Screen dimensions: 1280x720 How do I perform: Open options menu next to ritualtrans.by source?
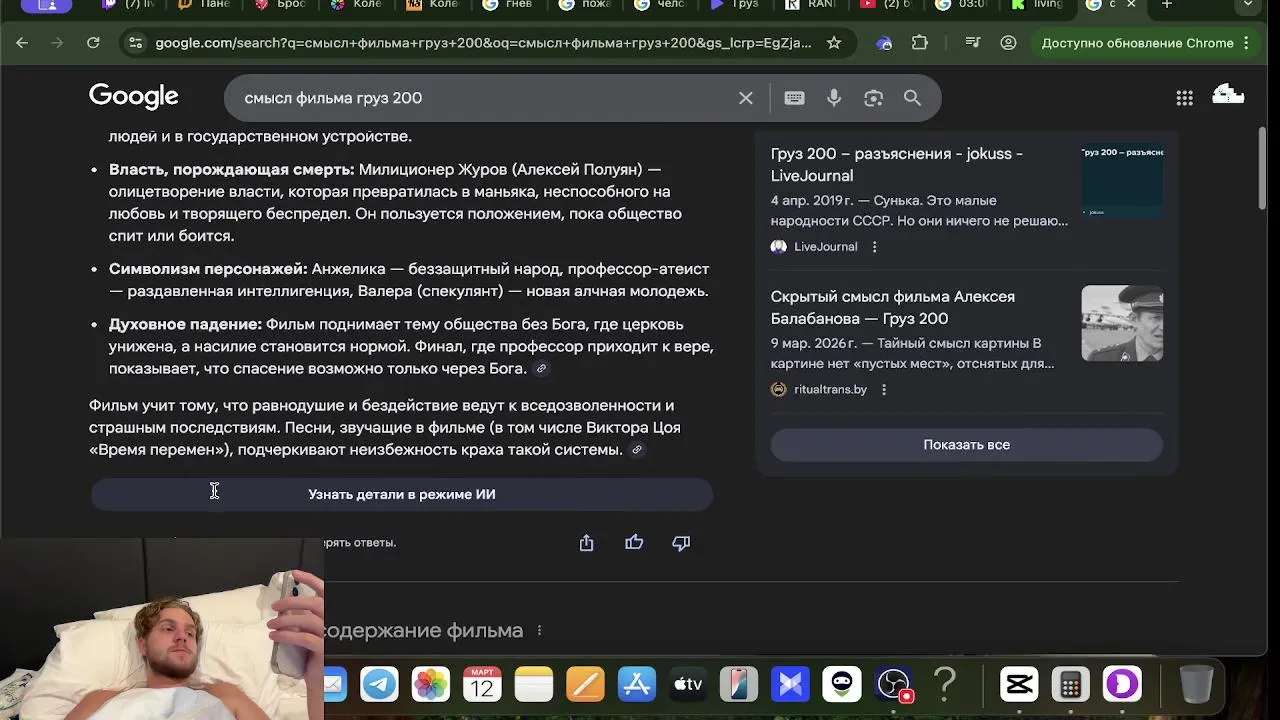[884, 390]
